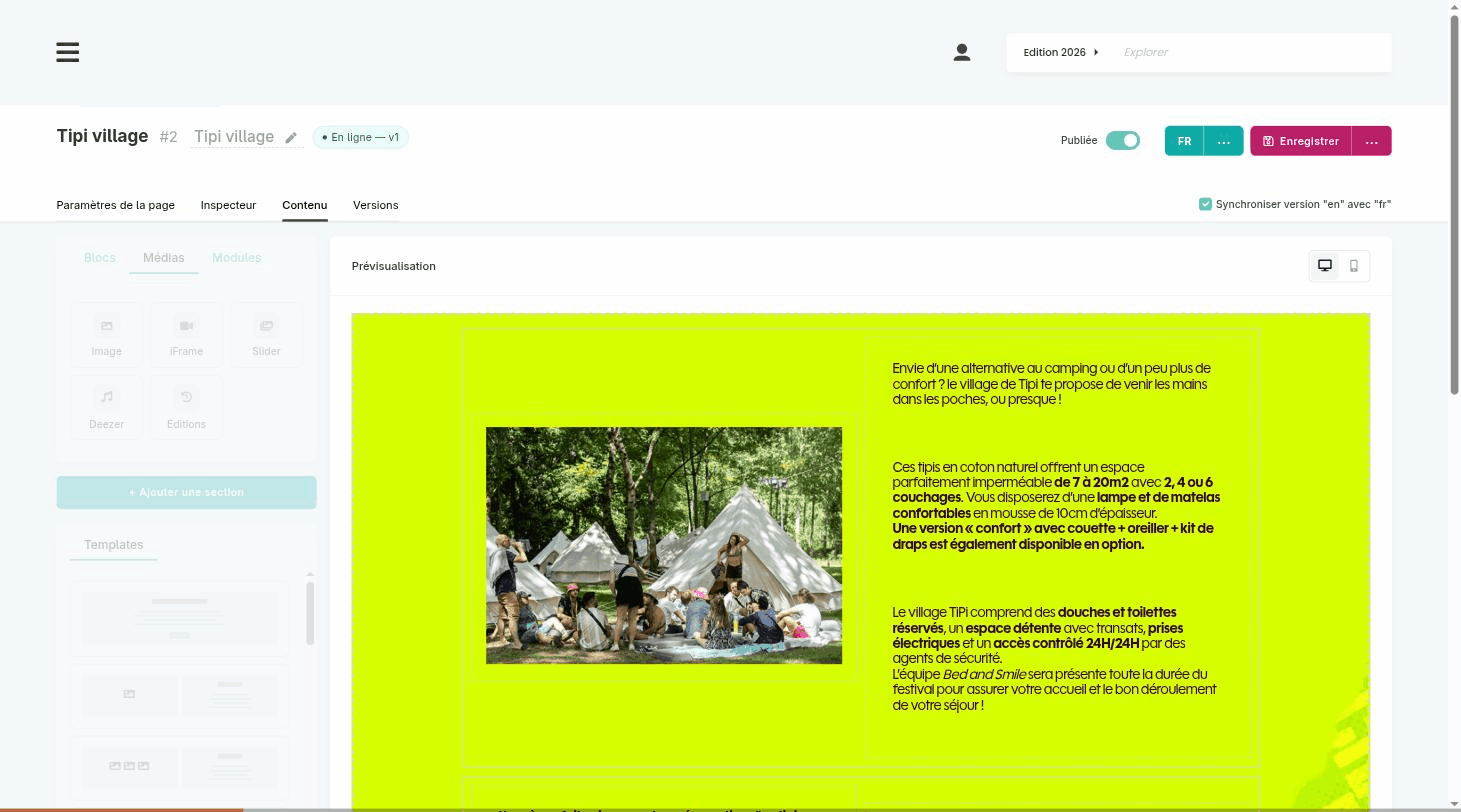Uncheck Synchroniser version "en" avec "fr"
The height and width of the screenshot is (812, 1461).
pyautogui.click(x=1205, y=204)
